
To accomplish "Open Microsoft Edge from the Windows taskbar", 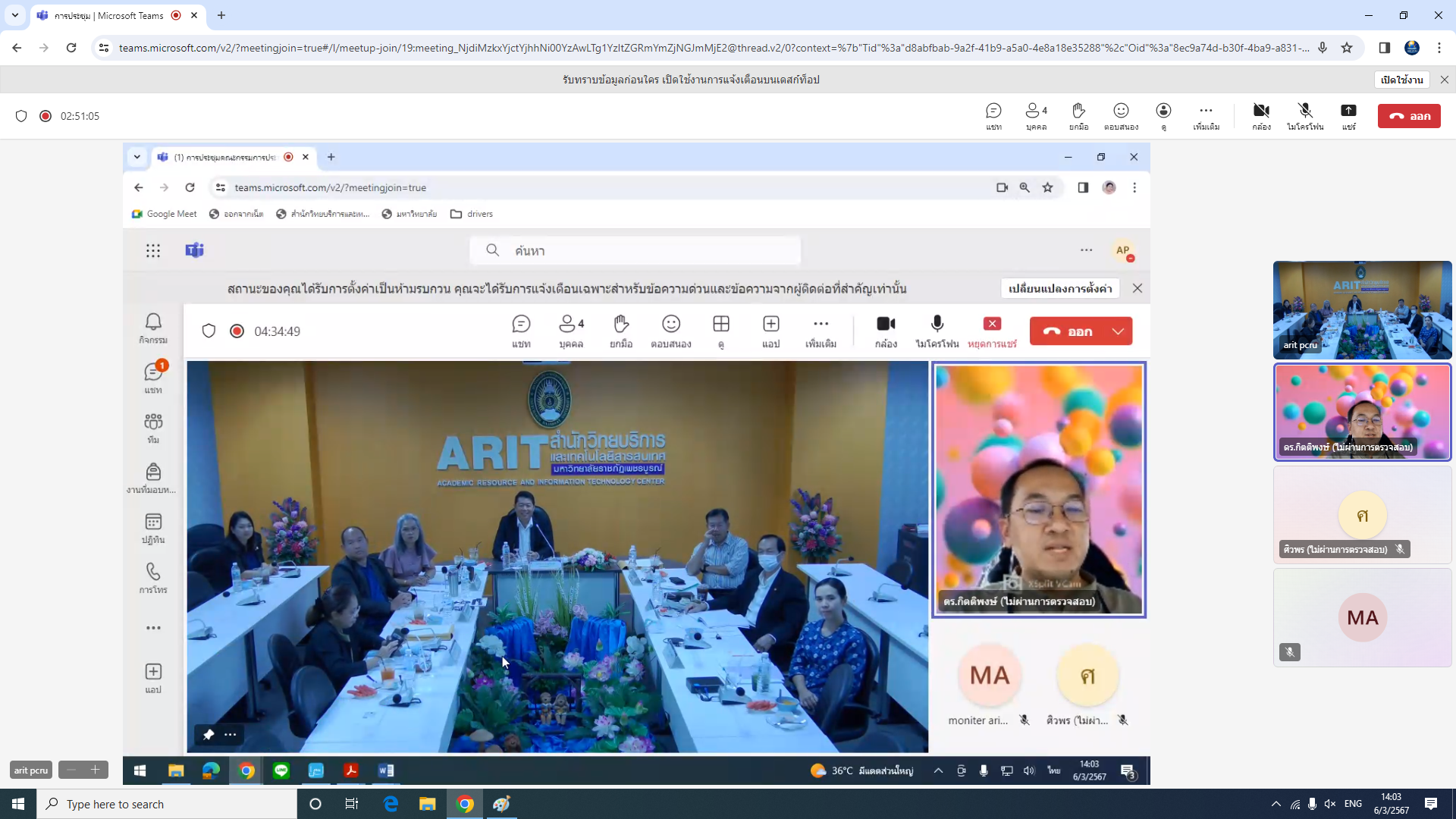I will pos(391,804).
